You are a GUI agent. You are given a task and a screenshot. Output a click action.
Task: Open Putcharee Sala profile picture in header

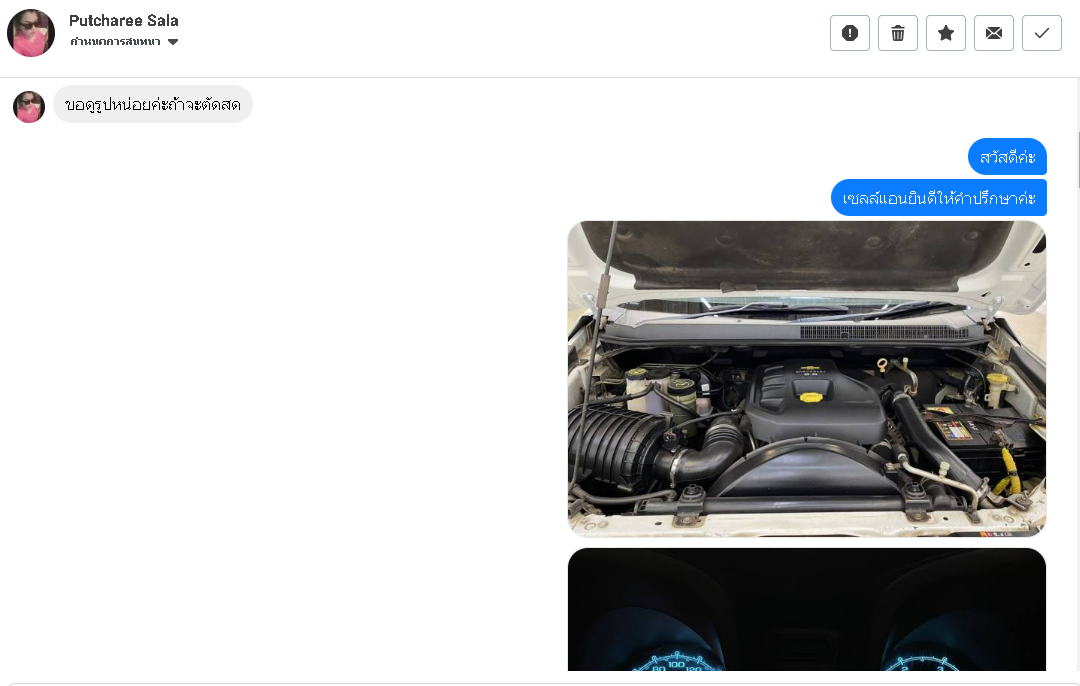pos(31,33)
